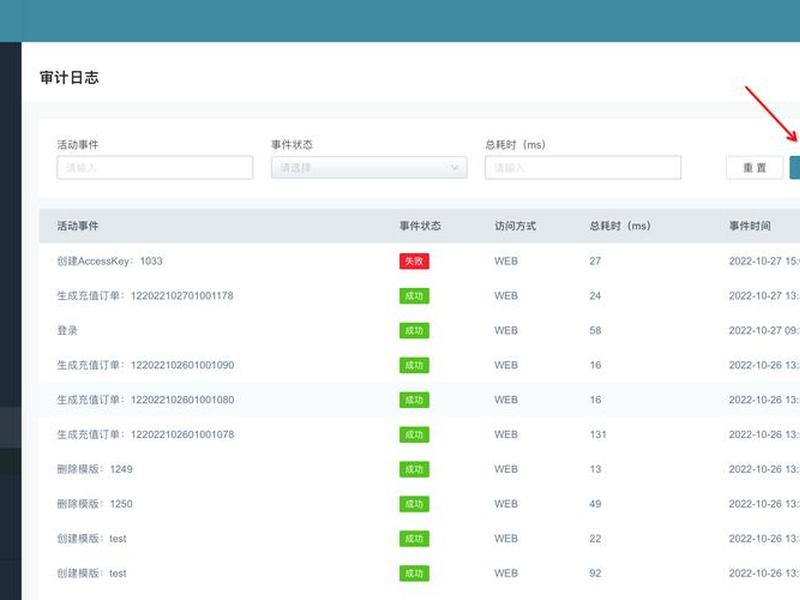The image size is (800, 600).
Task: Click the duration value 22
Action: (595, 538)
